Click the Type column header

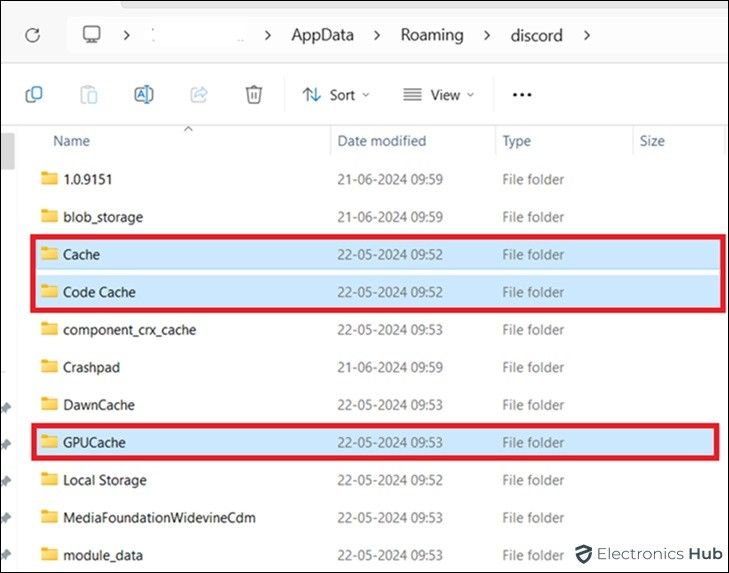click(x=516, y=141)
